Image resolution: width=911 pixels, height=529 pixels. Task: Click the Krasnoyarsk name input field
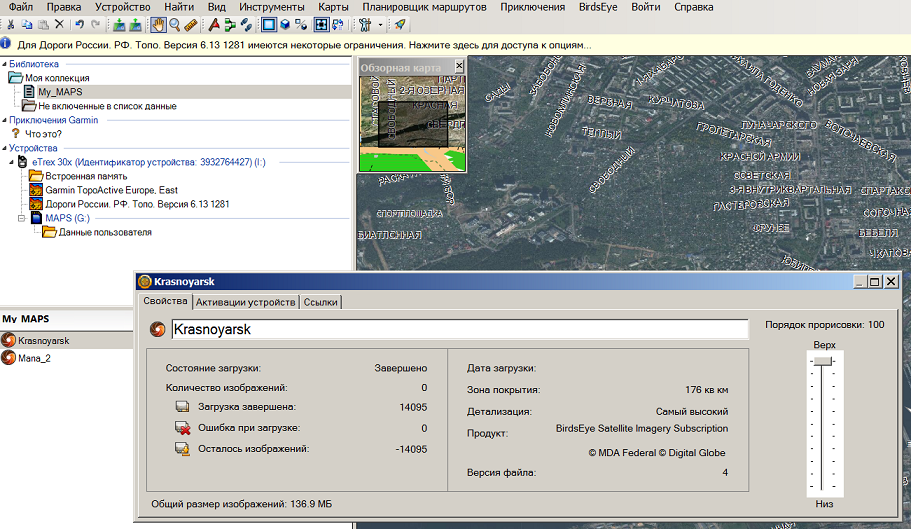tap(459, 329)
